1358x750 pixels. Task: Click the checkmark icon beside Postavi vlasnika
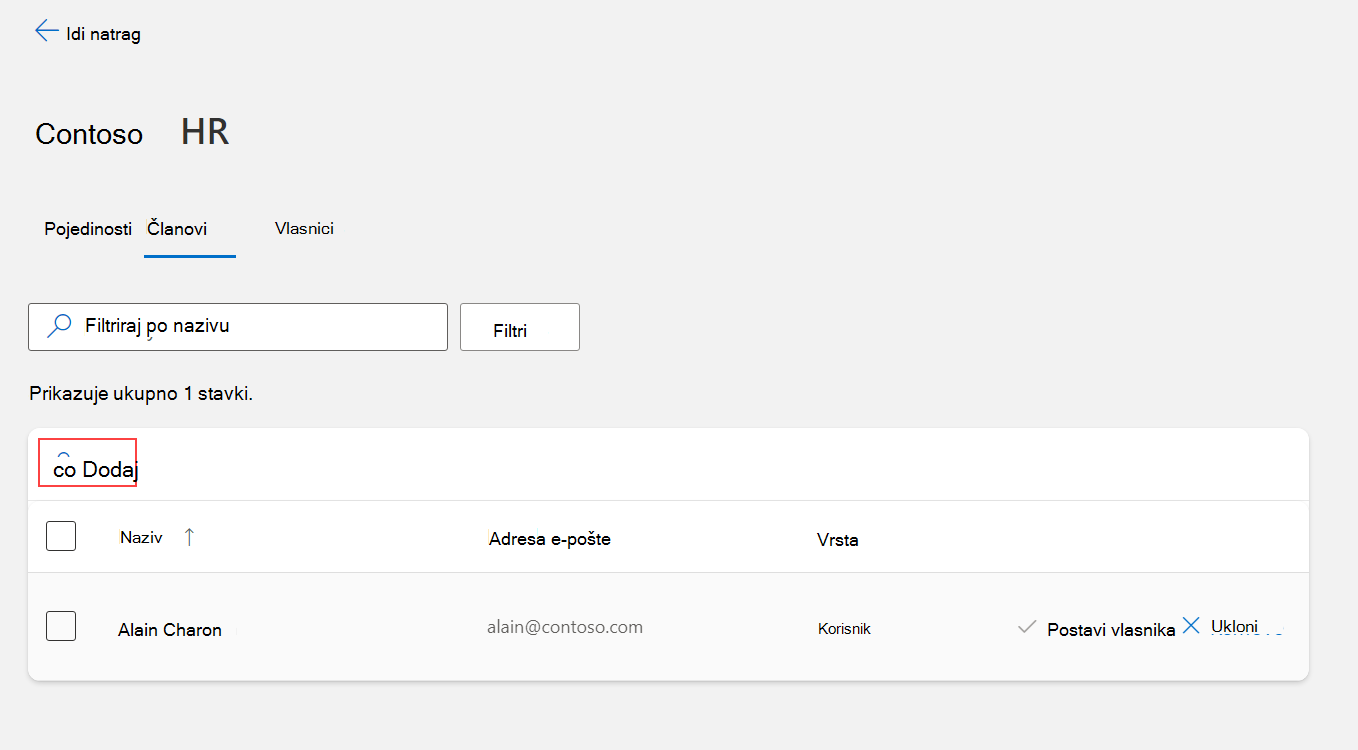[1026, 628]
